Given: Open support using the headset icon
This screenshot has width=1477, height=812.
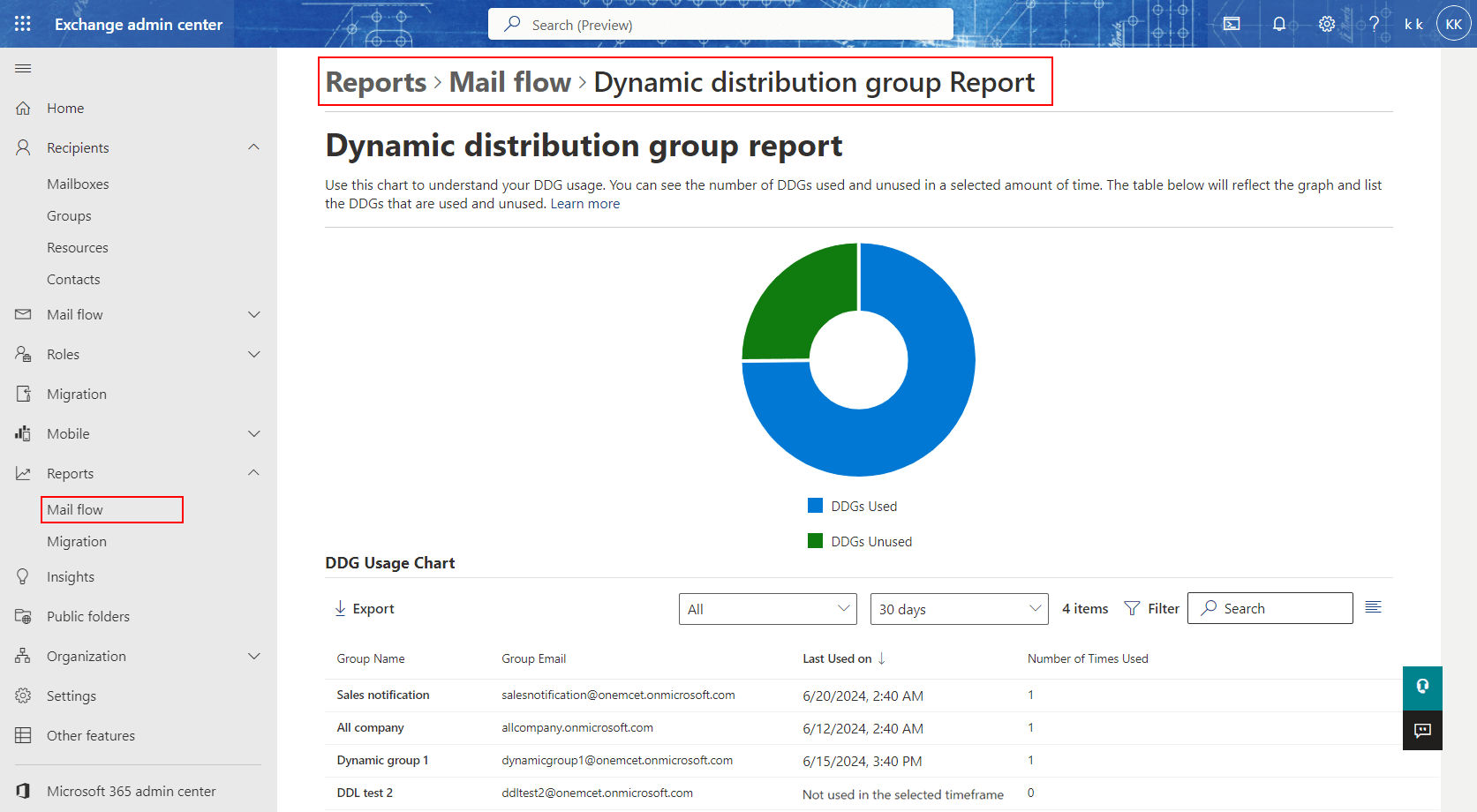Looking at the screenshot, I should (1421, 688).
